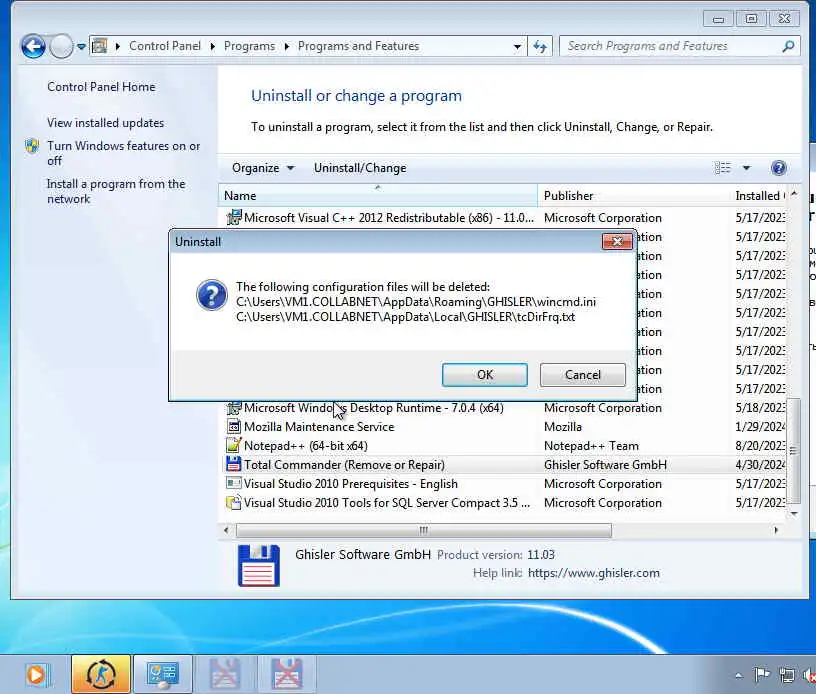
Task: Open Install a program from the network
Action: [116, 191]
